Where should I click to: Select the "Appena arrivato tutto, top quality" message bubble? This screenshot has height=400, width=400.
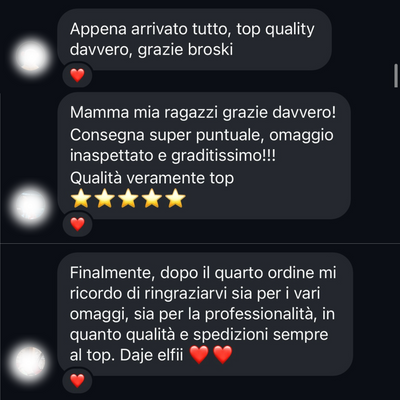[195, 39]
